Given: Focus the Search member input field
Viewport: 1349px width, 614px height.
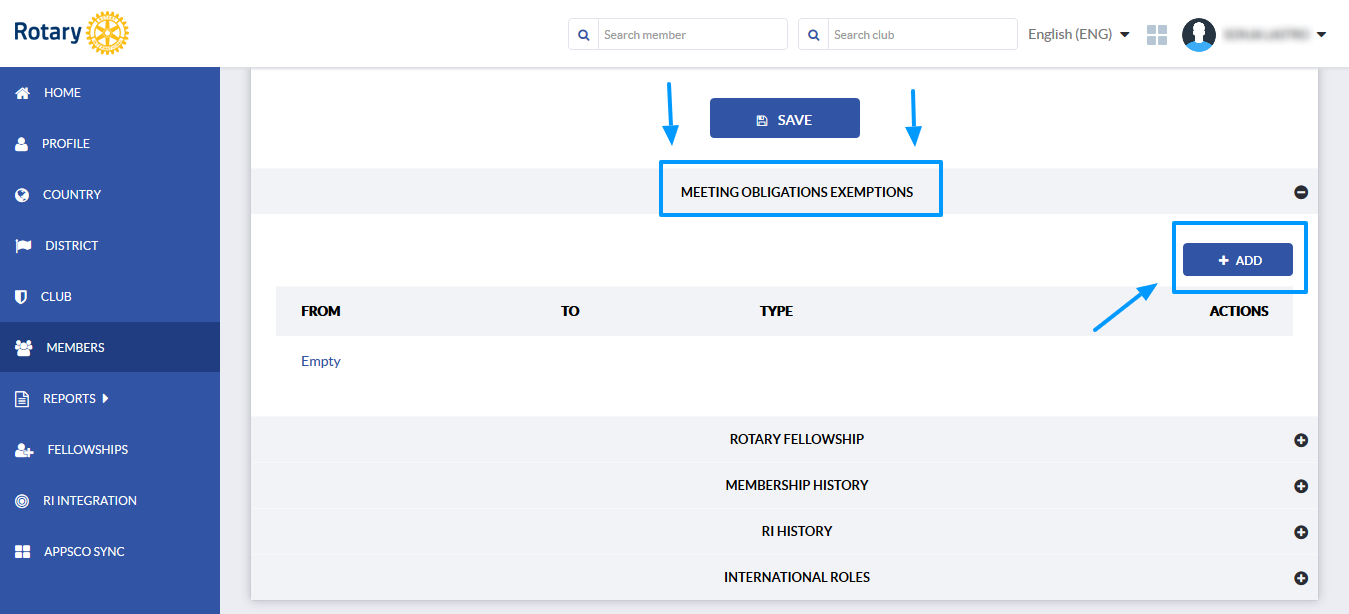Looking at the screenshot, I should click(693, 35).
